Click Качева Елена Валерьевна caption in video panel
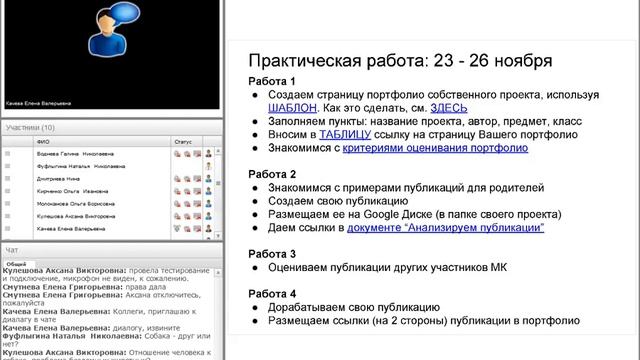The height and width of the screenshot is (360, 640). pyautogui.click(x=38, y=104)
